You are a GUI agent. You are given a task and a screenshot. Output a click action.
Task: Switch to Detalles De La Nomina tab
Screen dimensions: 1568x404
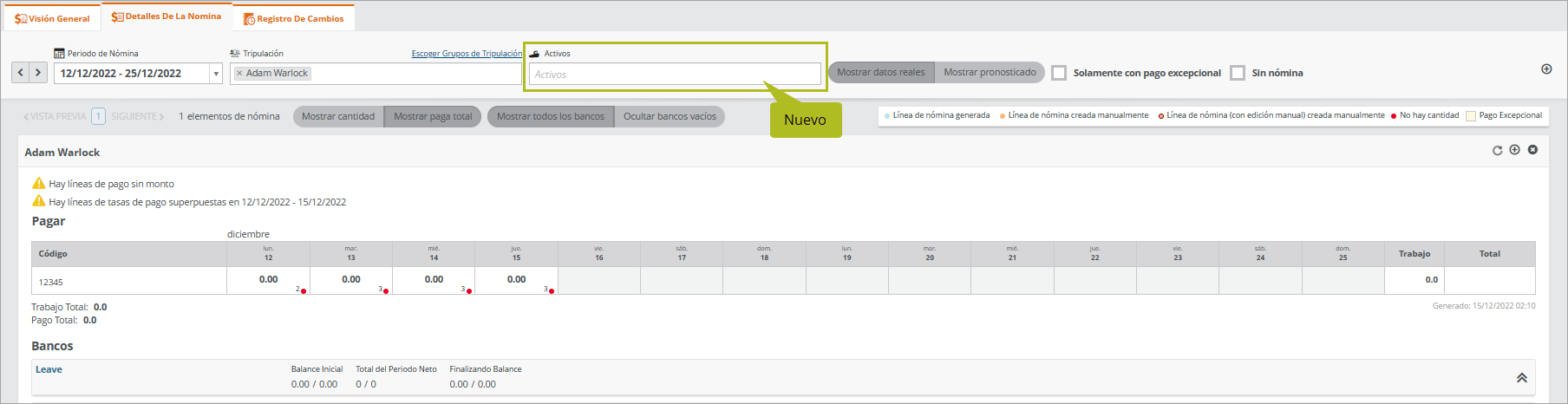point(167,16)
